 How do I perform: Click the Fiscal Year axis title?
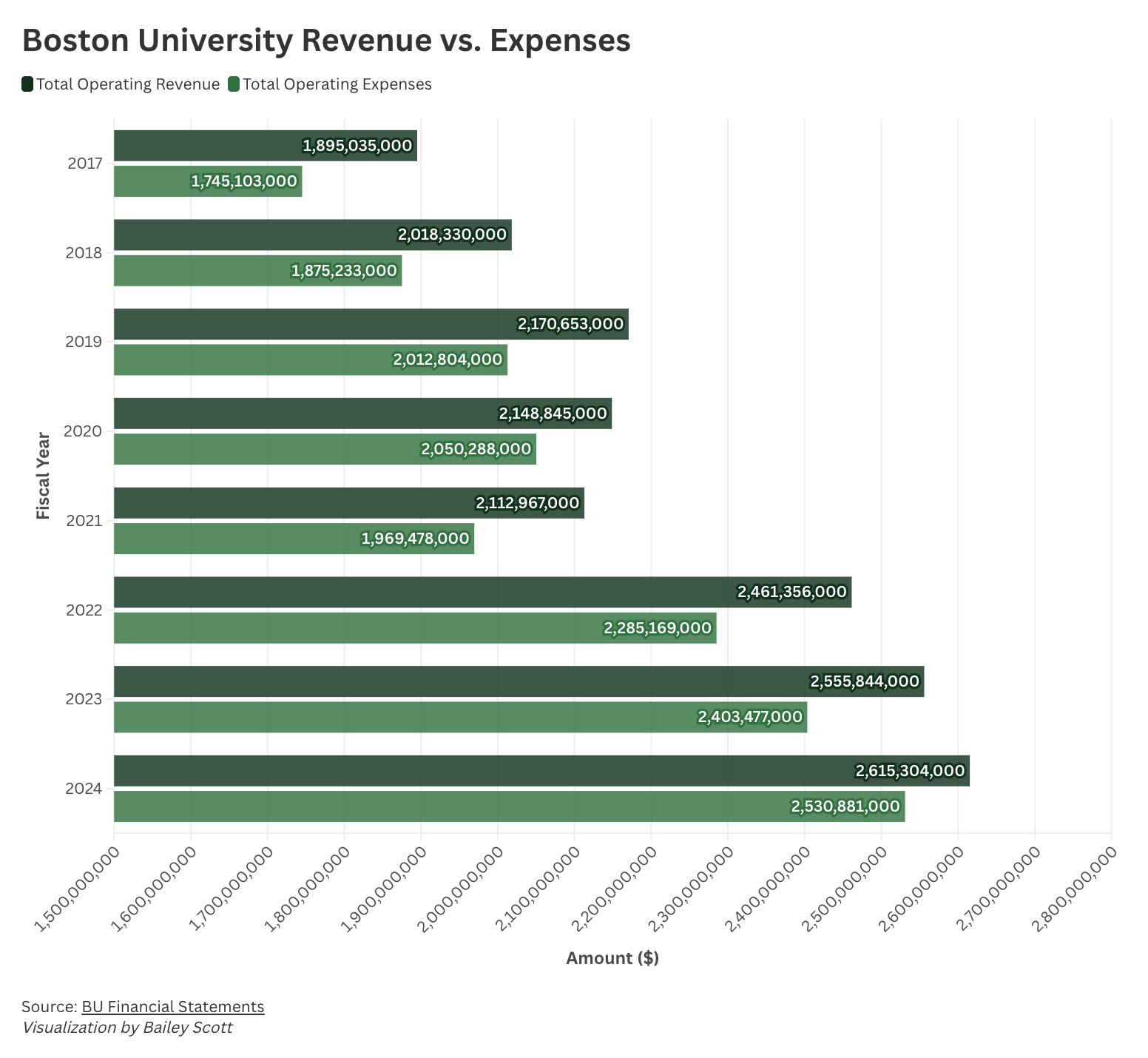[x=43, y=476]
